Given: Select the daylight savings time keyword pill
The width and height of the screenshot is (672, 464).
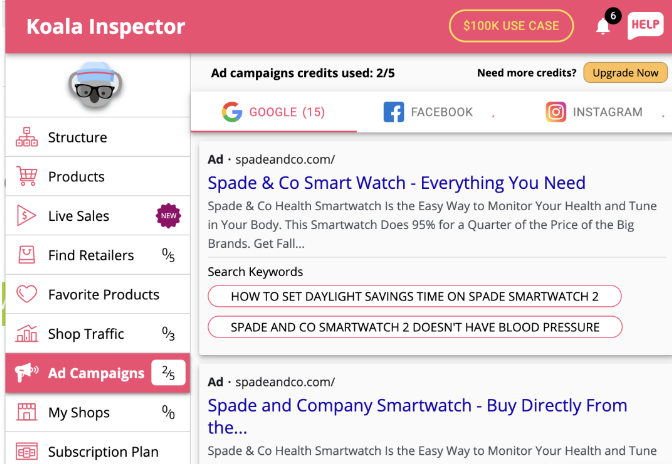Looking at the screenshot, I should (414, 296).
